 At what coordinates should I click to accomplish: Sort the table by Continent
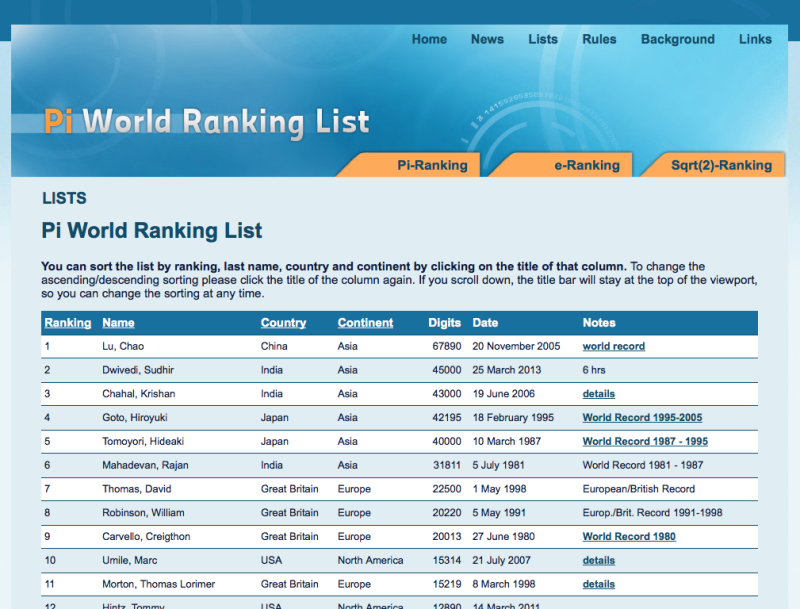(x=362, y=323)
